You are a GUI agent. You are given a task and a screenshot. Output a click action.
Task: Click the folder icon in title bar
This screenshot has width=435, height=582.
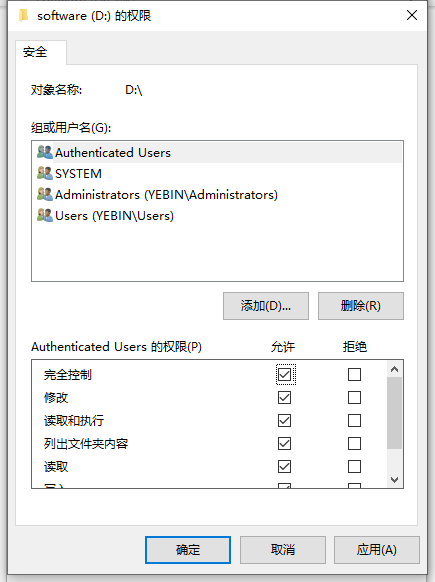click(x=23, y=16)
